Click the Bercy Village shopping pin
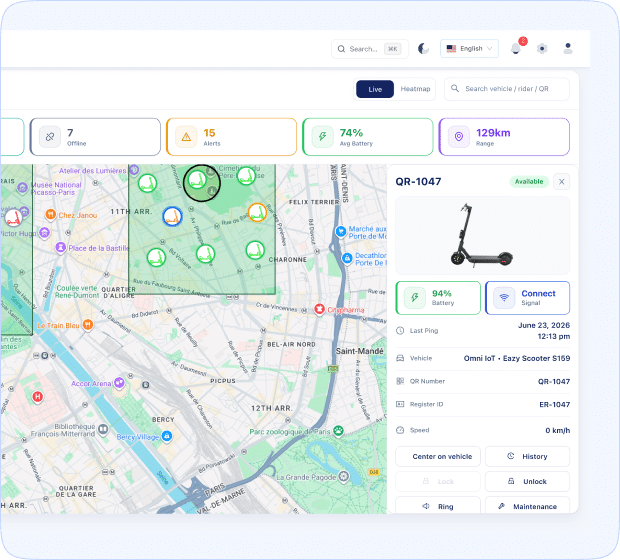Image resolution: width=620 pixels, height=560 pixels. click(167, 436)
